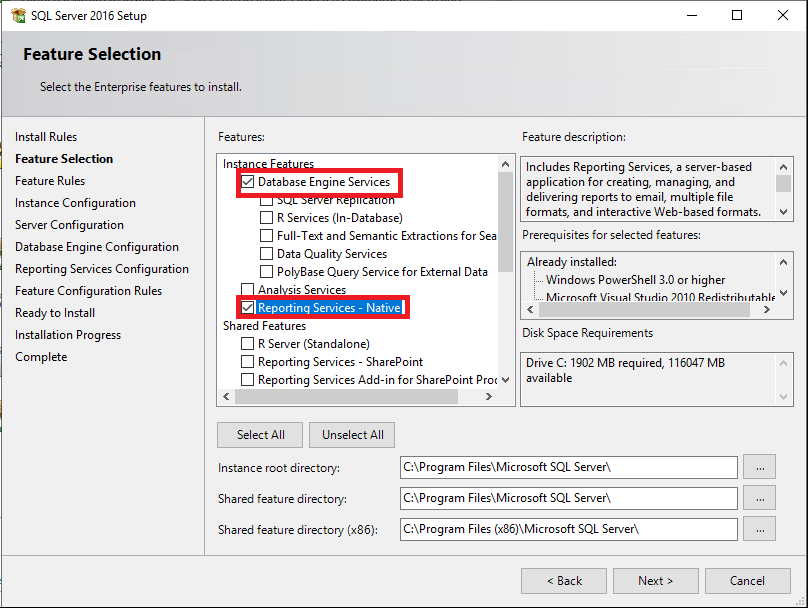Screen dimensions: 808x608
Task: Focus the Shared feature directory (x86) field
Action: [x=568, y=529]
